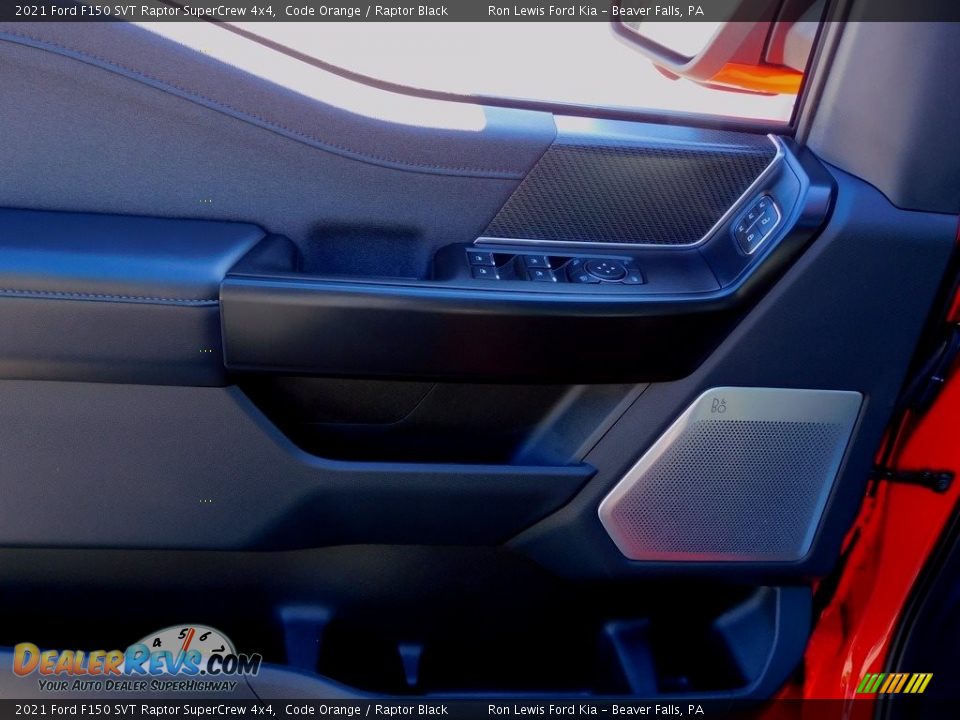Viewport: 960px width, 720px height.
Task: Click the top 2021 Ford F150 Raptor title
Action: (145, 10)
